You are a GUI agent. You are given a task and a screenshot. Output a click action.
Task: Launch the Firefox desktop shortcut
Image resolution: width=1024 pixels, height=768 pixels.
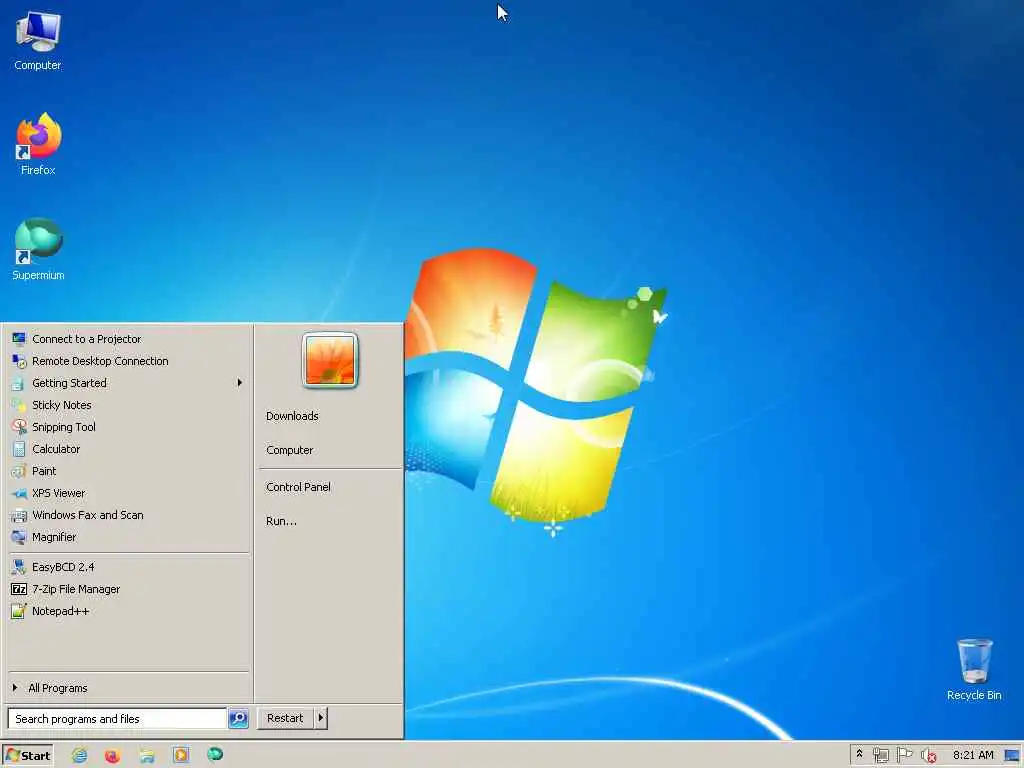click(38, 144)
